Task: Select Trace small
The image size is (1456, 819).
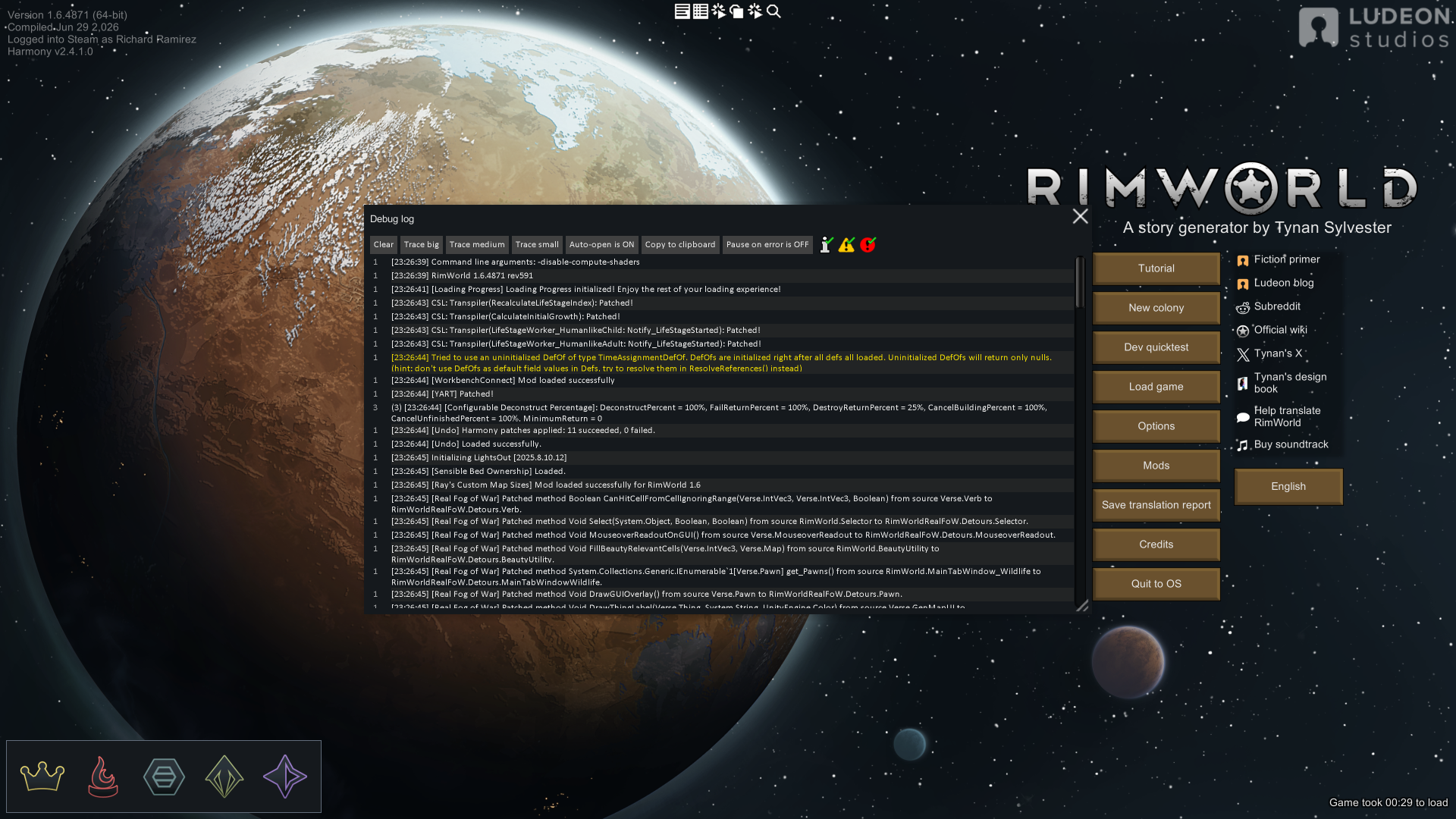Action: [537, 244]
